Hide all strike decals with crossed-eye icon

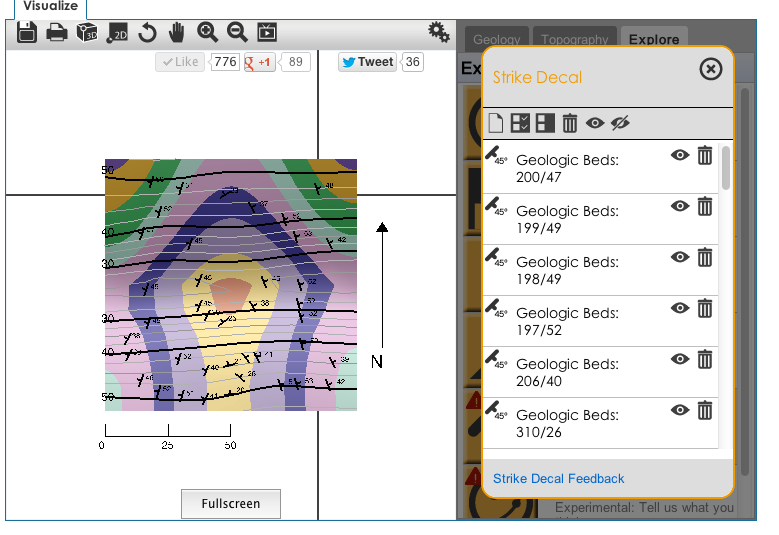tap(620, 123)
